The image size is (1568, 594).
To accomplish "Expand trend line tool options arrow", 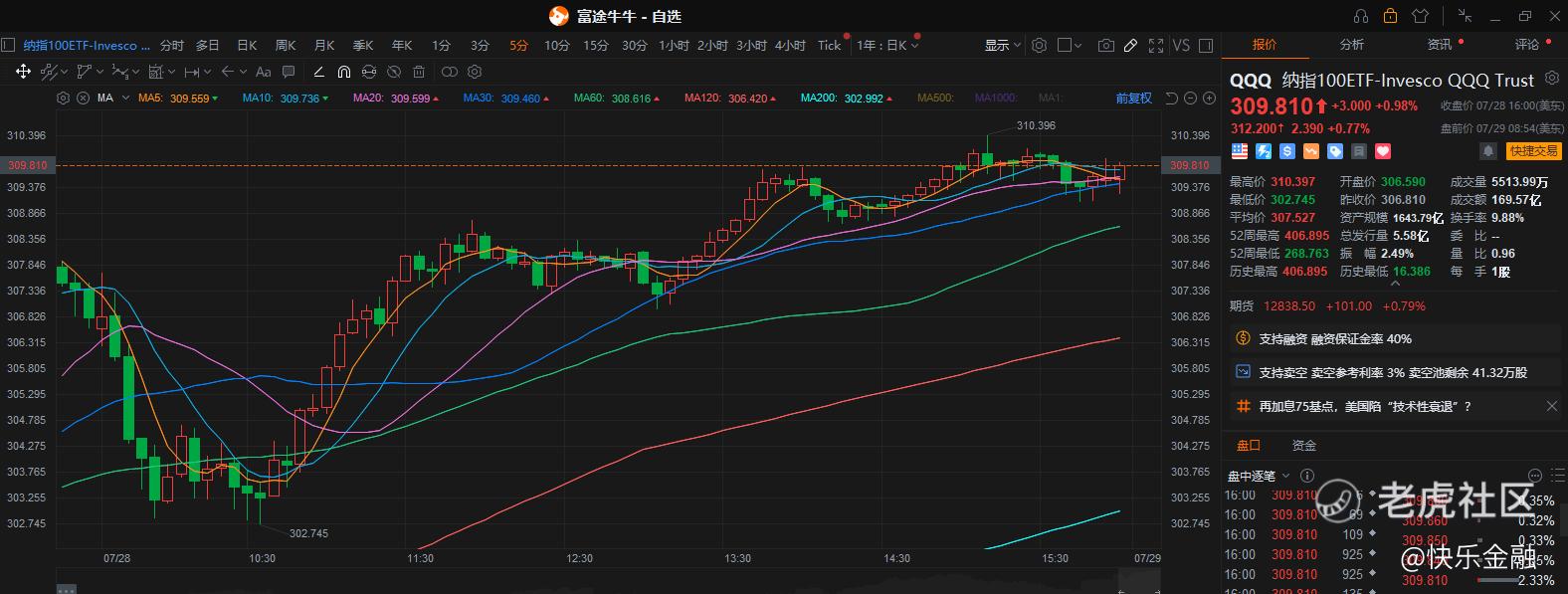I will 64,72.
